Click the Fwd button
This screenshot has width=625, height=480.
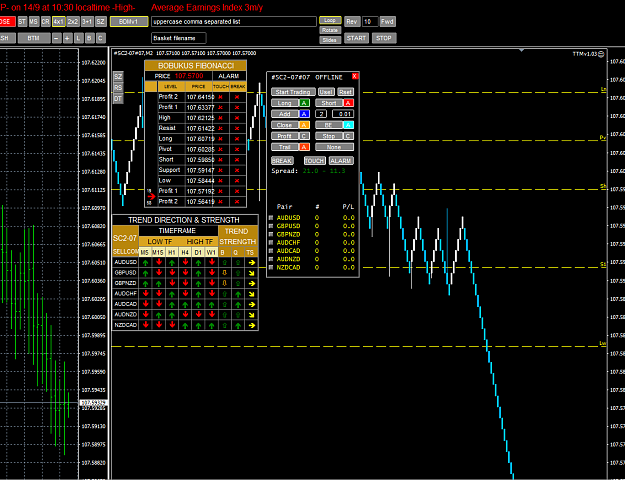[387, 22]
